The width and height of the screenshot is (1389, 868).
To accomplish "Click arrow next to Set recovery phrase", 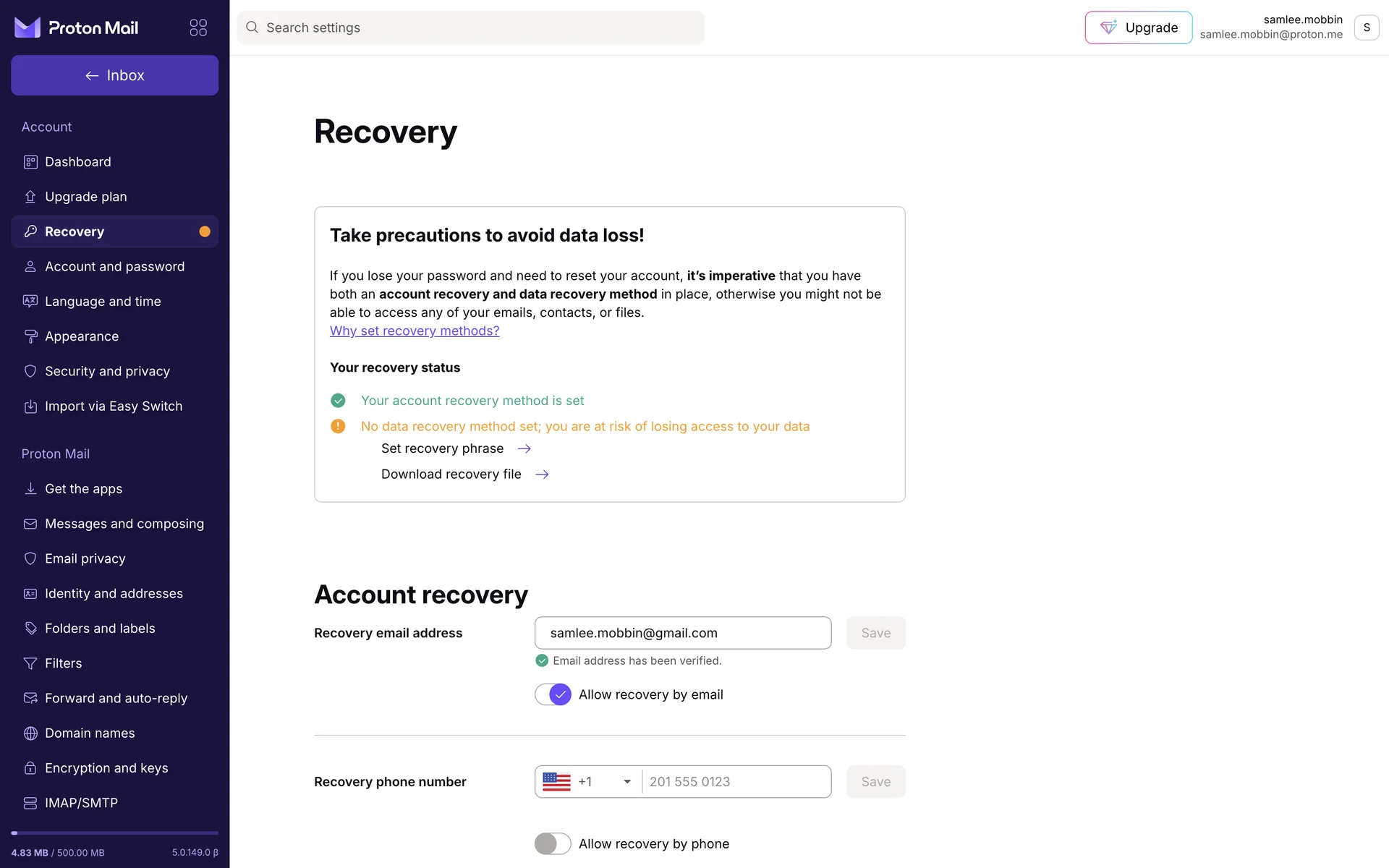I will pos(524,449).
